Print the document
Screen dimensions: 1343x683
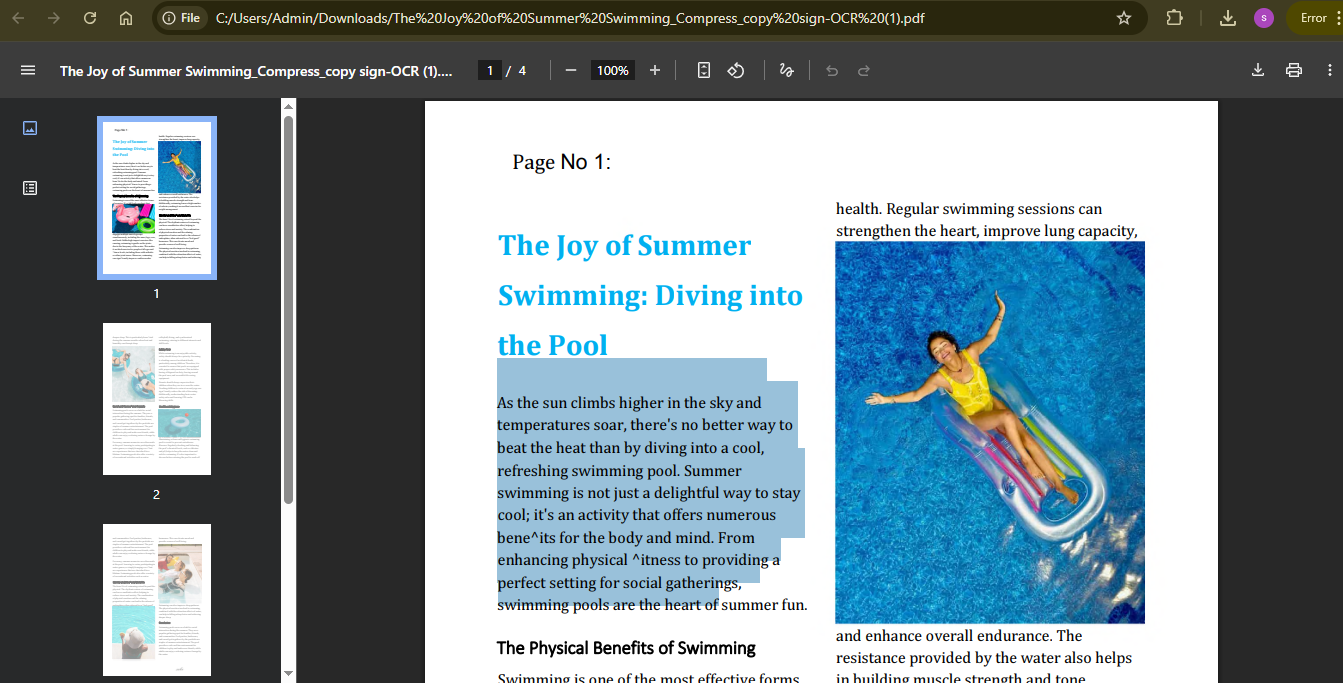1294,70
